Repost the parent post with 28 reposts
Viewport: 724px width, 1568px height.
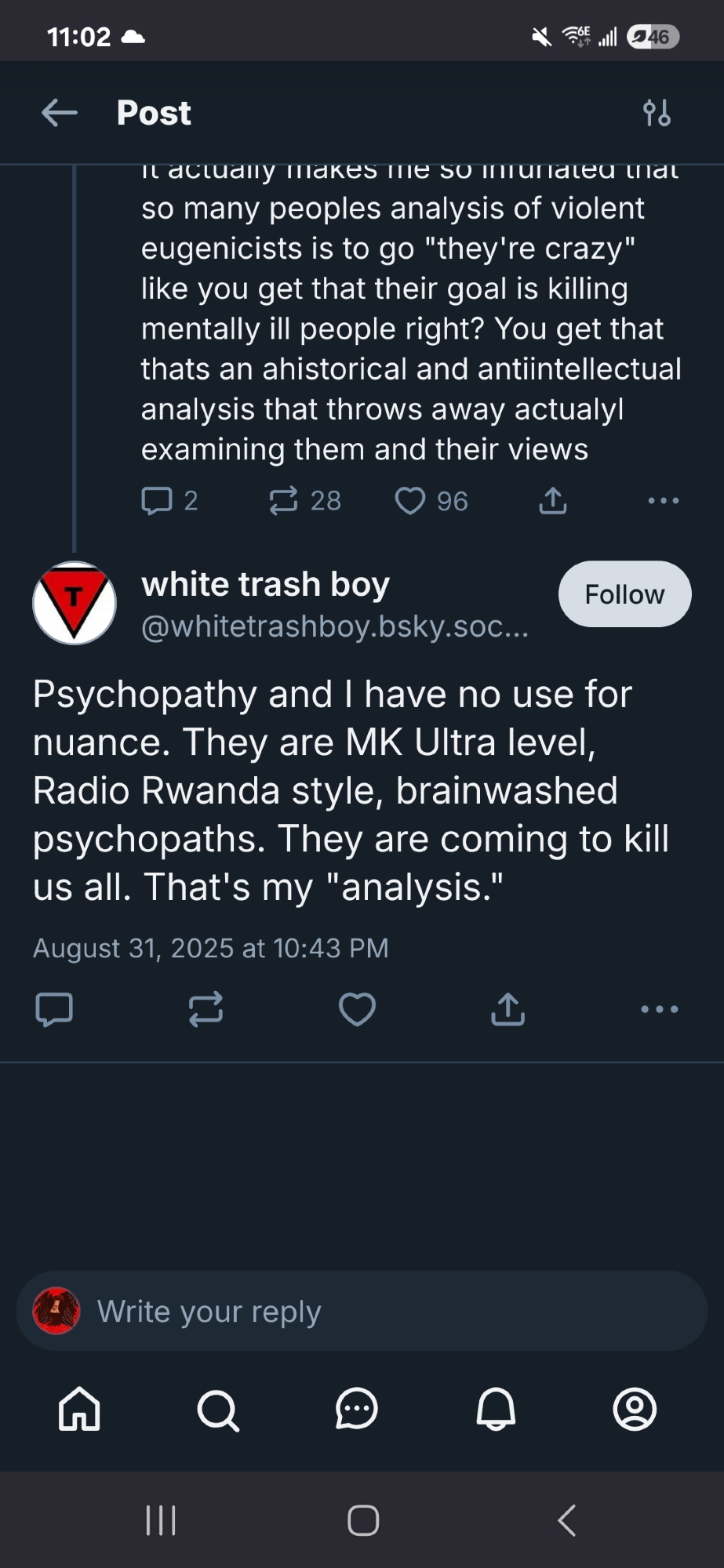284,500
